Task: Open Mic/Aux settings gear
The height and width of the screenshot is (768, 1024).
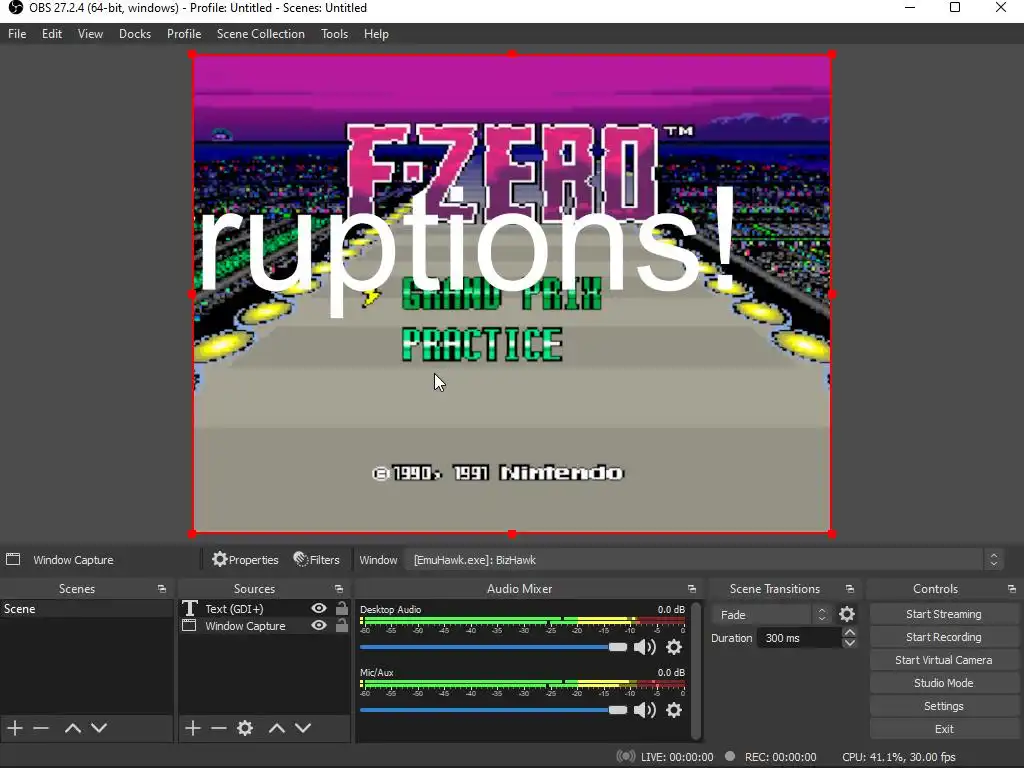Action: click(674, 710)
